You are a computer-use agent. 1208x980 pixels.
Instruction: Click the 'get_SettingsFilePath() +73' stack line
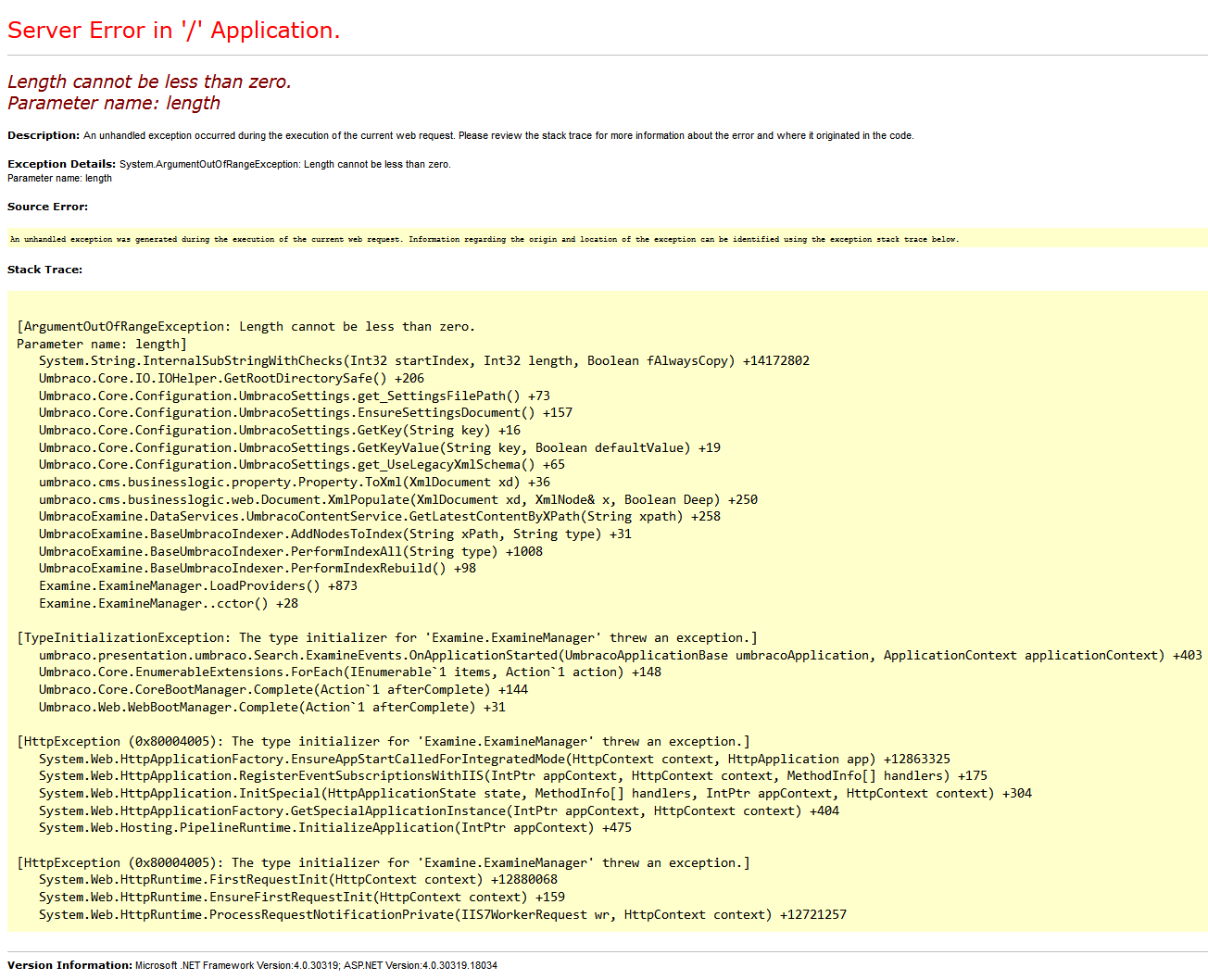coord(295,396)
